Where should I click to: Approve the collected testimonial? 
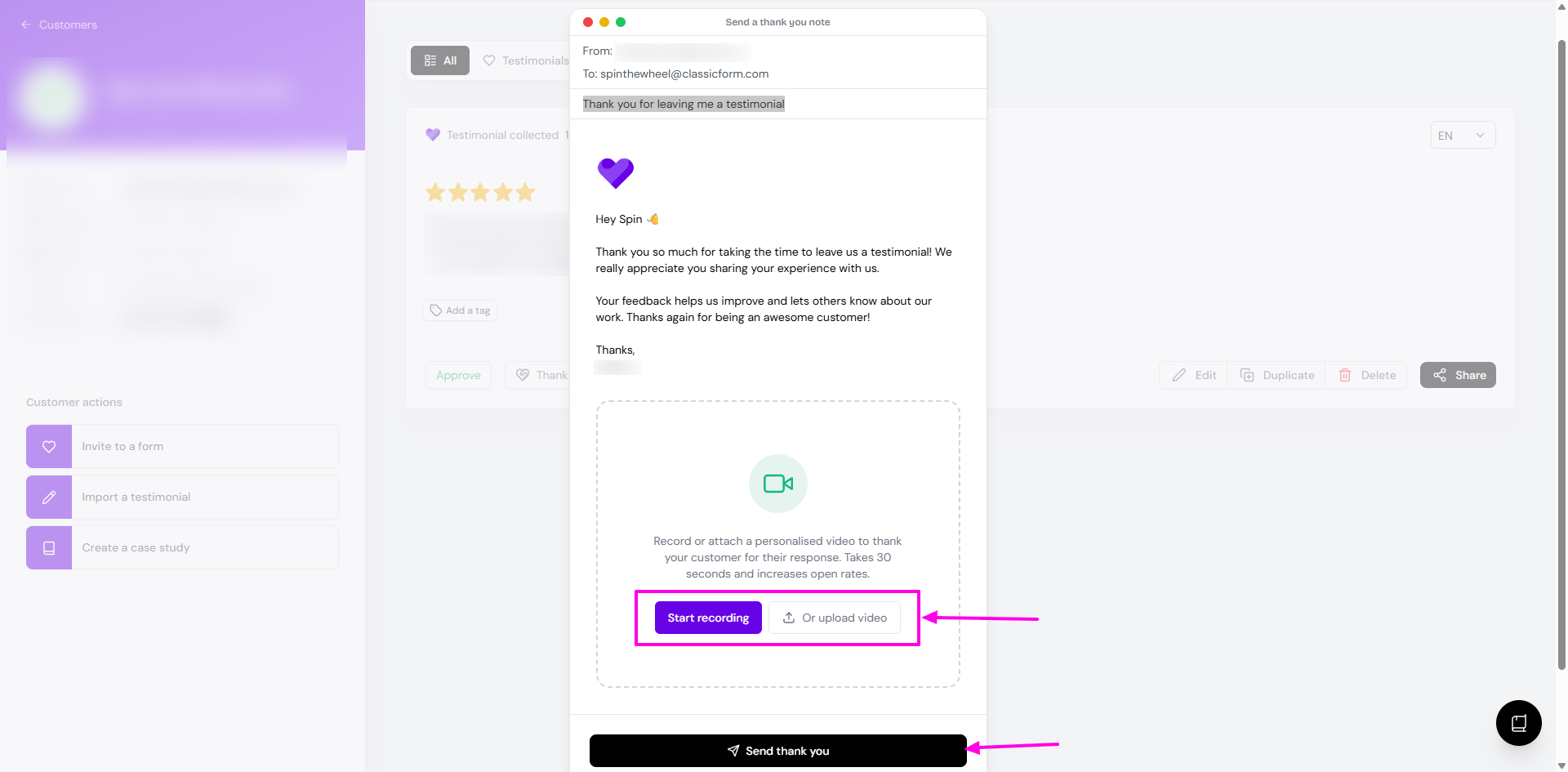click(x=458, y=375)
